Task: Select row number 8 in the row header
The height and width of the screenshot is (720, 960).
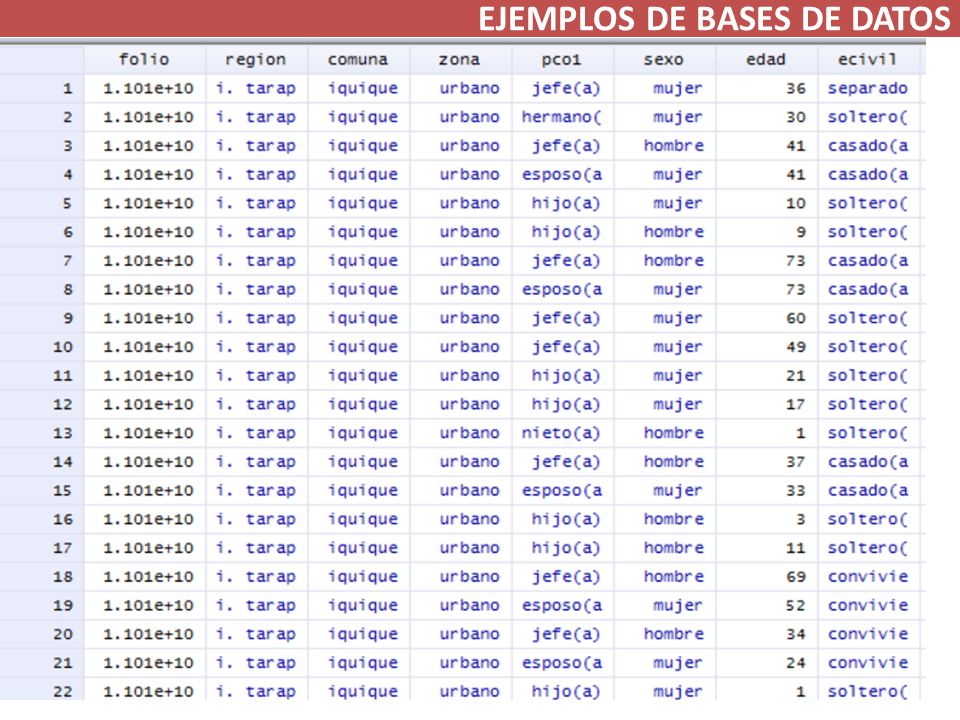Action: [42, 290]
